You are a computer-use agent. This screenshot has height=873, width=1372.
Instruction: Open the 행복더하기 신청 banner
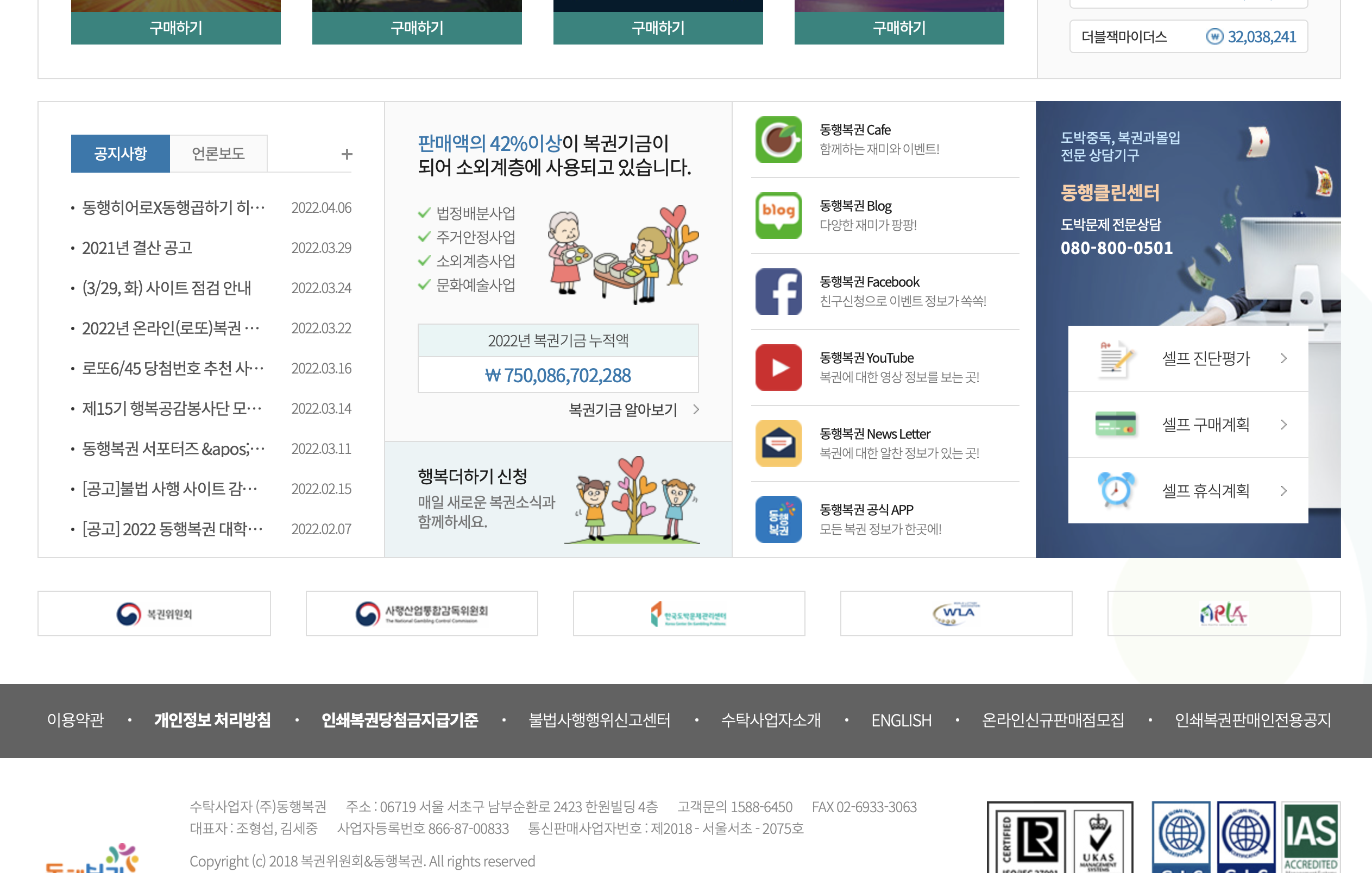pyautogui.click(x=557, y=499)
